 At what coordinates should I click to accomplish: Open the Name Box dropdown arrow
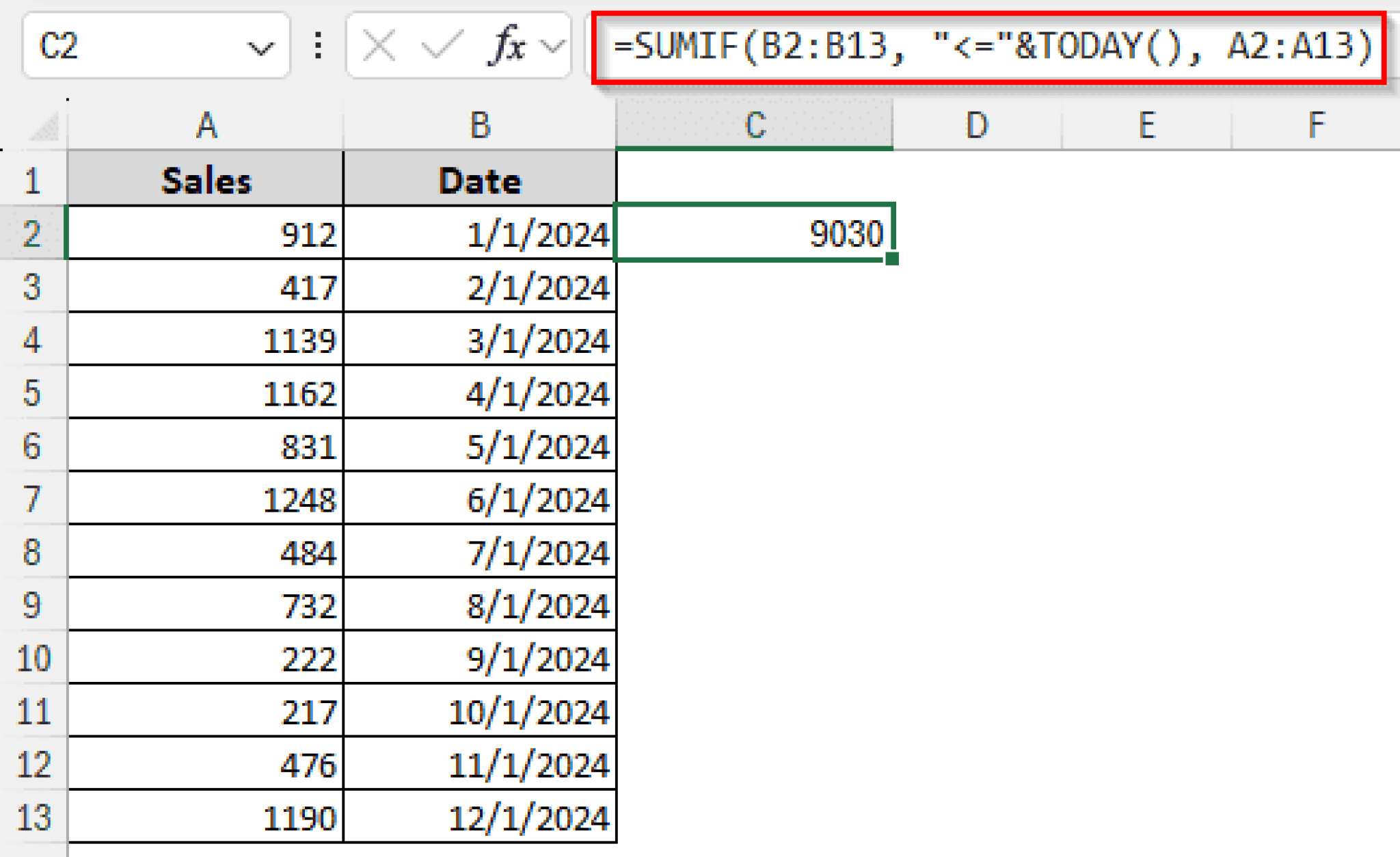[x=260, y=48]
